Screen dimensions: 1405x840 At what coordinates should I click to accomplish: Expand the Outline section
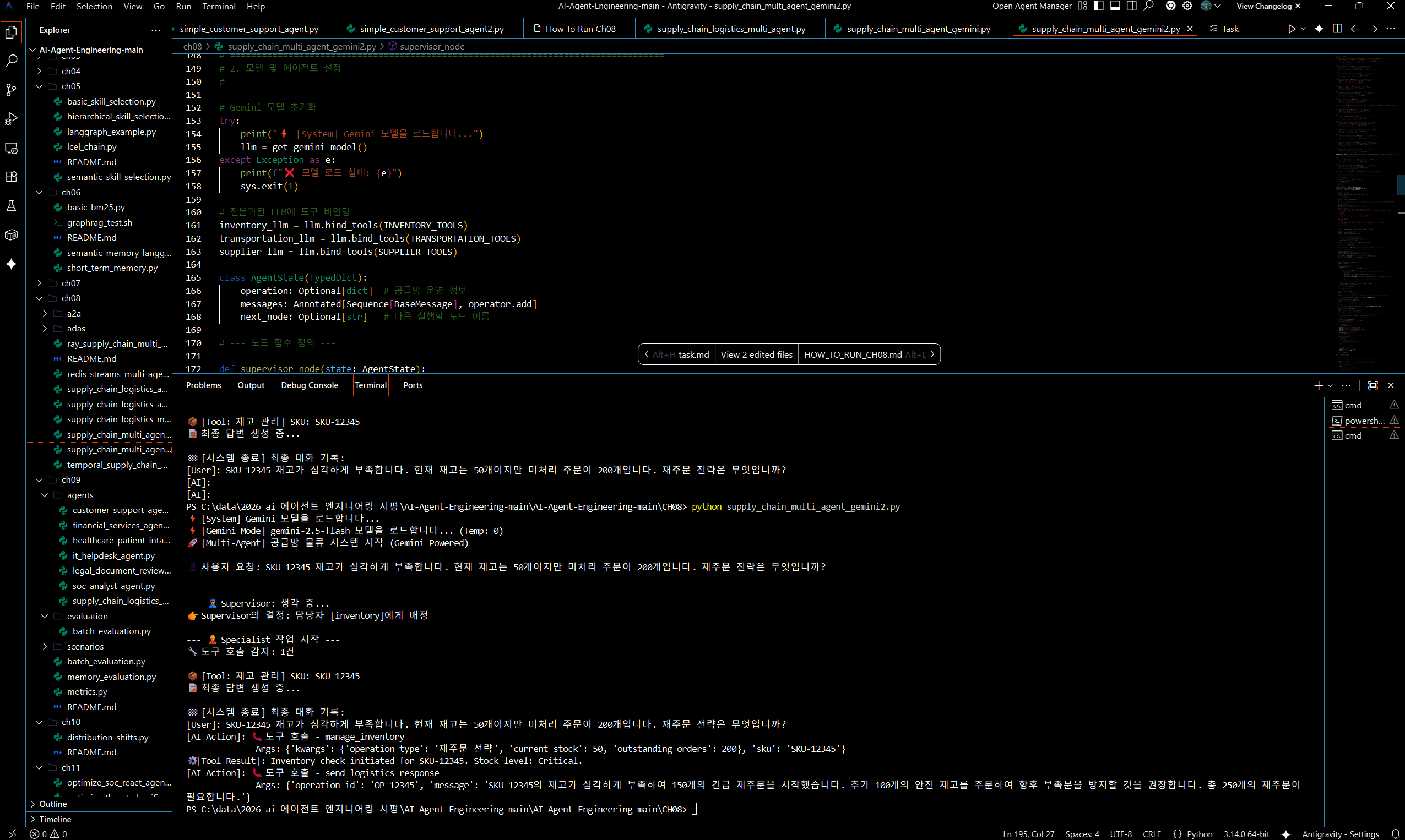[53, 804]
